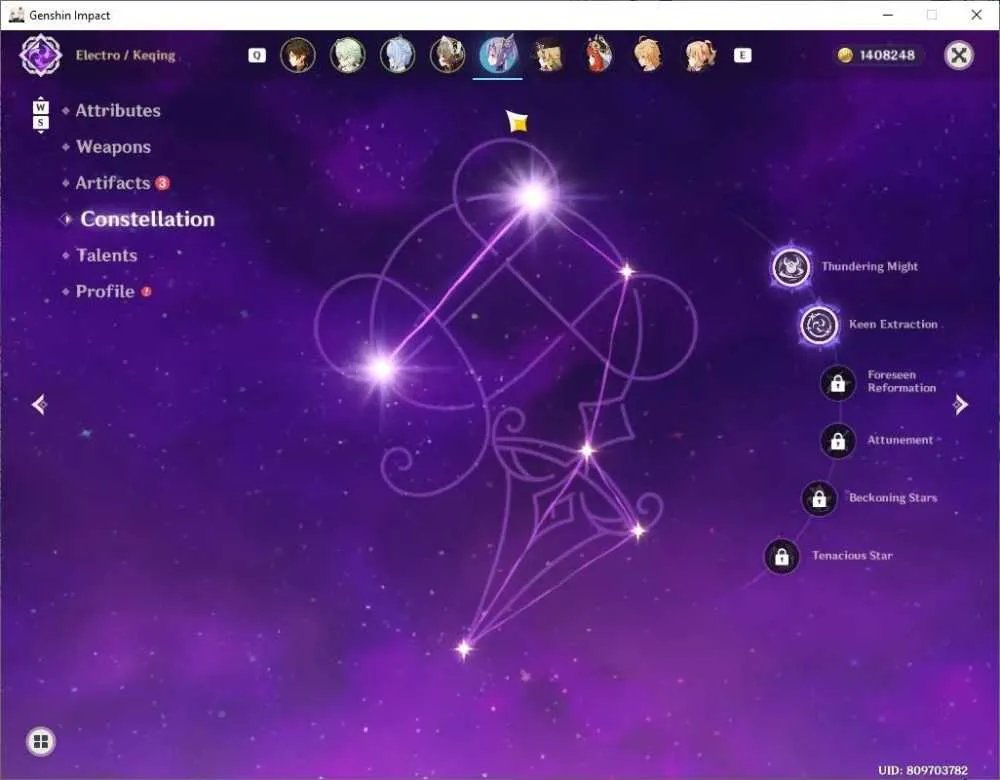Image resolution: width=1000 pixels, height=780 pixels.
Task: Click the "Electro / Keqing" title text
Action: [x=125, y=55]
